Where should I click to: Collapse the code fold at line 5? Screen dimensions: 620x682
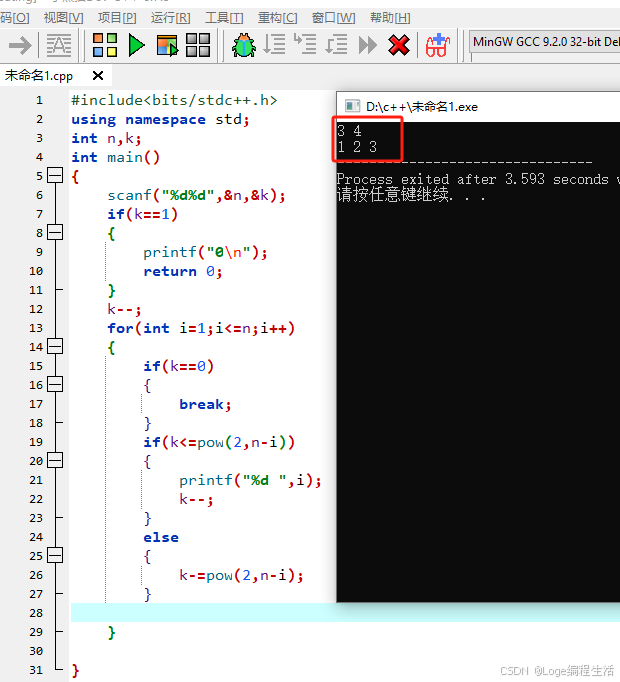click(55, 176)
